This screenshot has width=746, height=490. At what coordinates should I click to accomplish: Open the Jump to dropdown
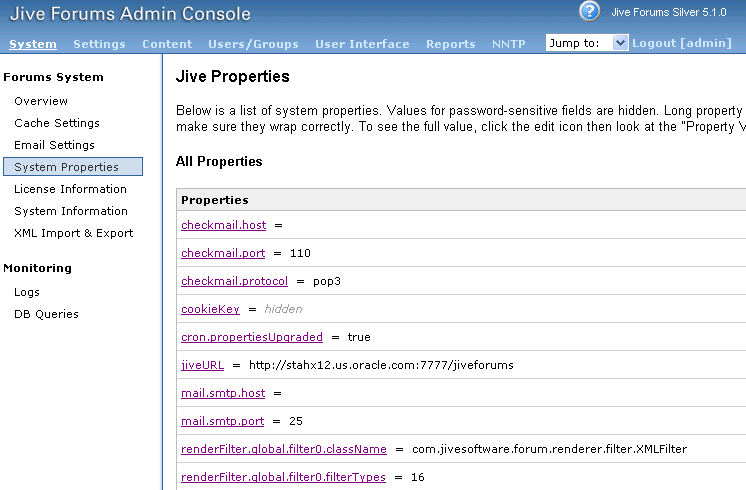[x=587, y=43]
